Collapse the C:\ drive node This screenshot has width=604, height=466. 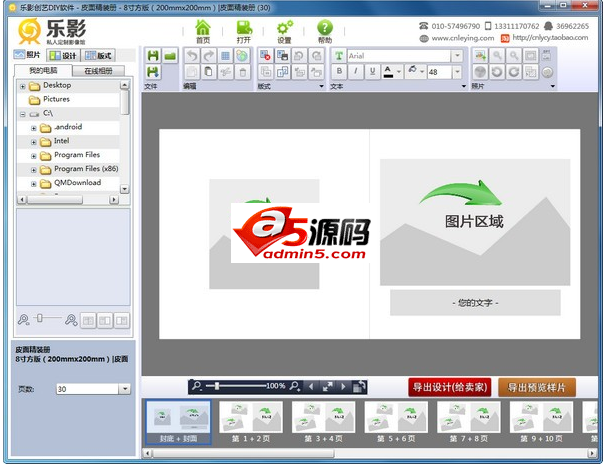[23, 114]
